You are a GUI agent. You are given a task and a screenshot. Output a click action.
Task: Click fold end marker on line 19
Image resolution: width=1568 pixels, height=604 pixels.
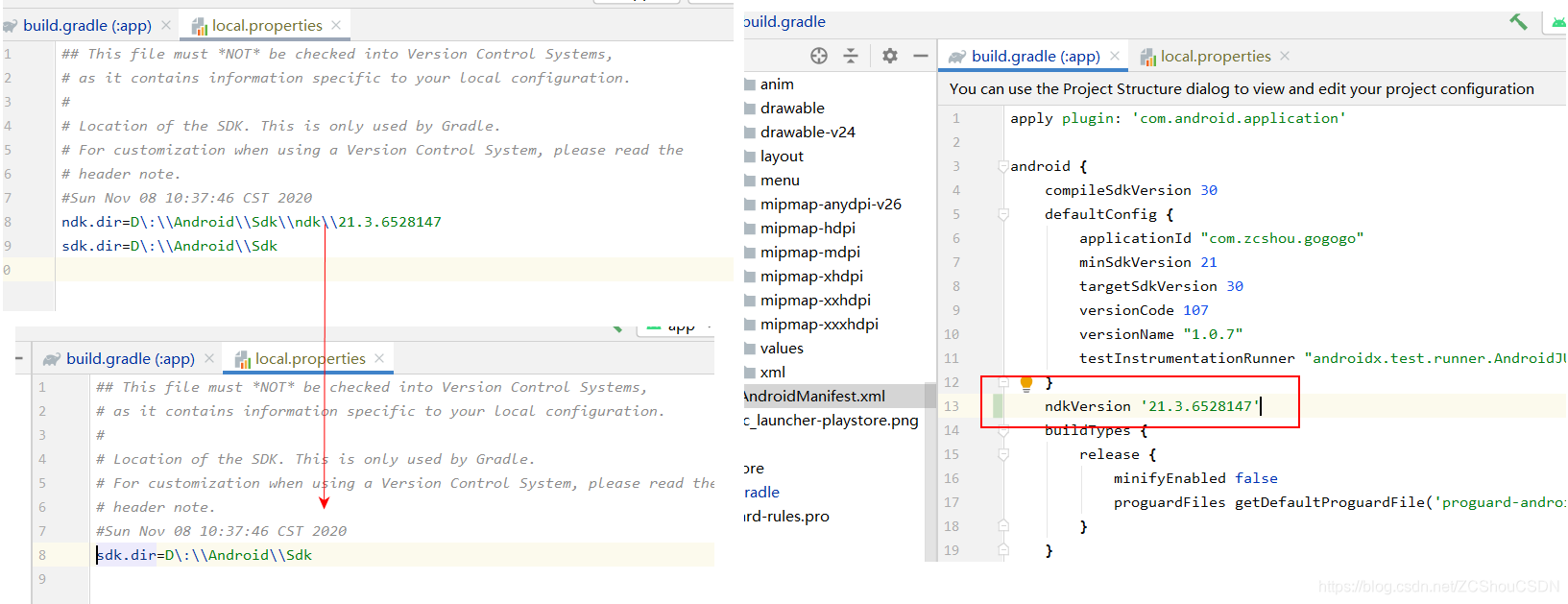(1003, 550)
